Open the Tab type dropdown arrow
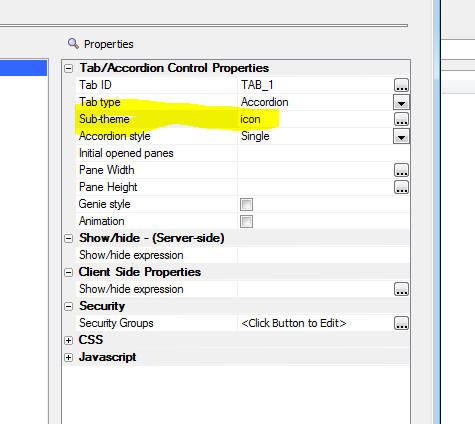The height and width of the screenshot is (424, 475). pyautogui.click(x=401, y=102)
